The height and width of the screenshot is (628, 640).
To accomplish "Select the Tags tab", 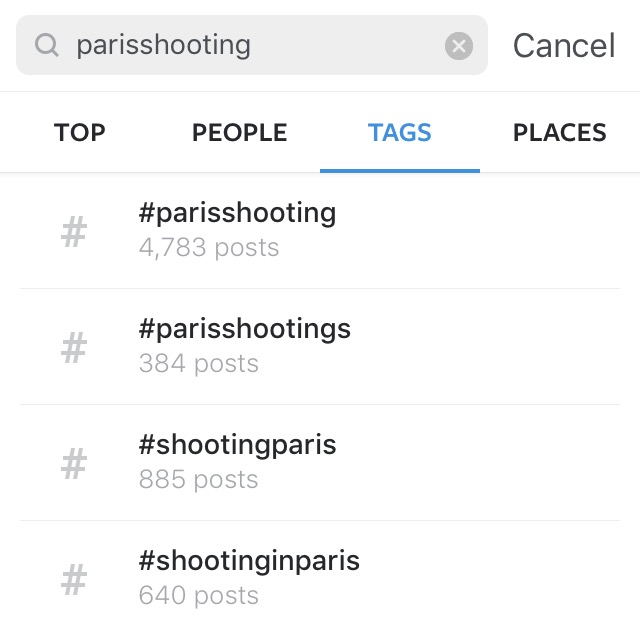I will [x=399, y=132].
